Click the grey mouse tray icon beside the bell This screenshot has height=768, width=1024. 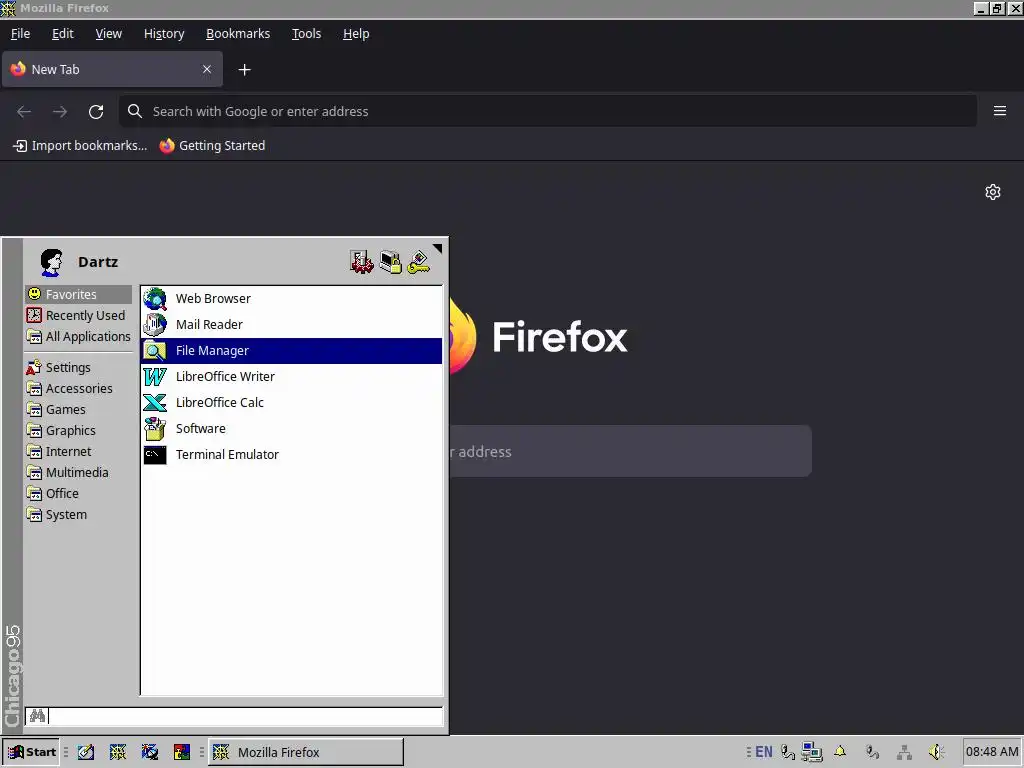pyautogui.click(x=872, y=752)
